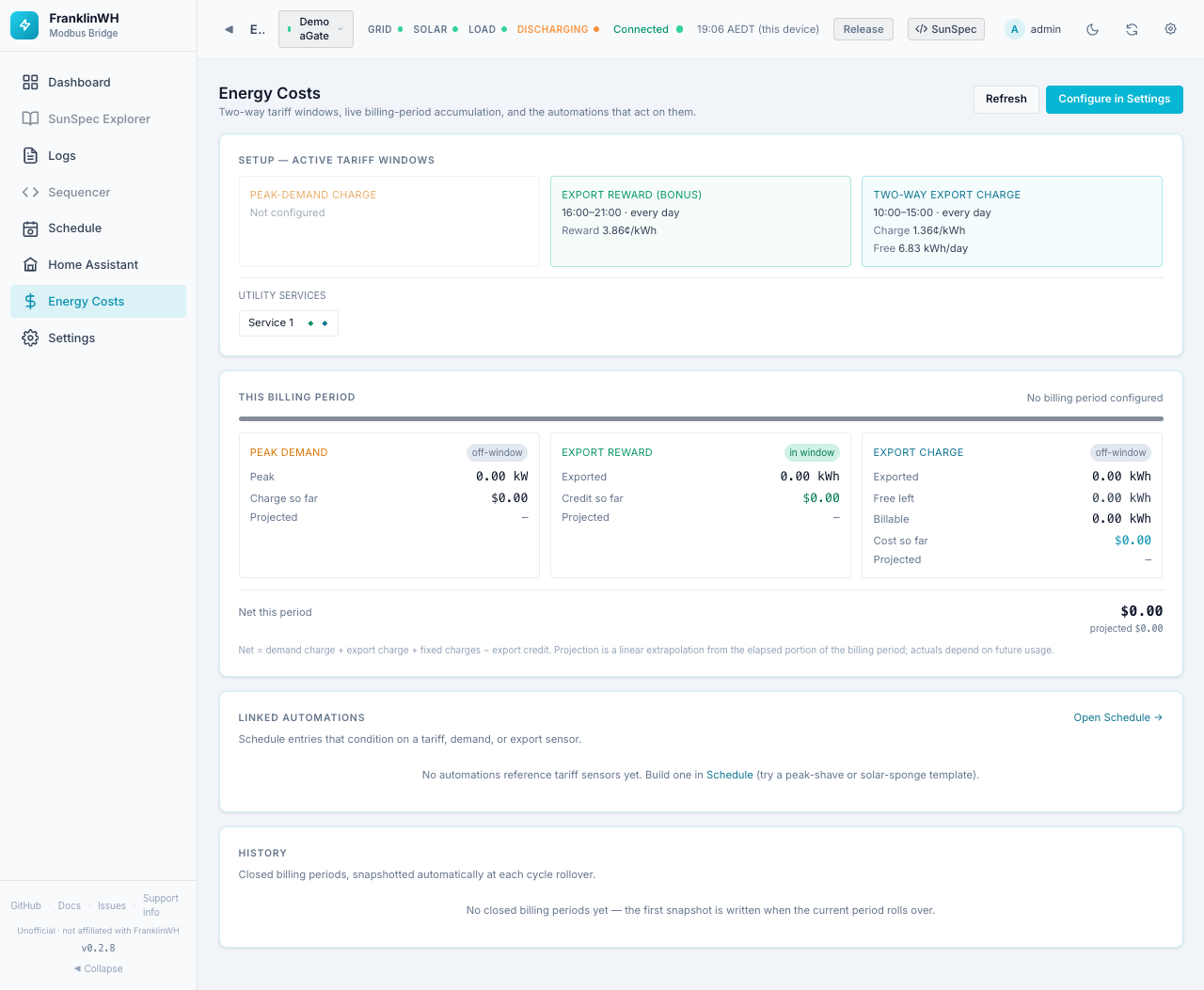
Task: Click the FranklinWH lightning logo icon
Action: click(24, 25)
